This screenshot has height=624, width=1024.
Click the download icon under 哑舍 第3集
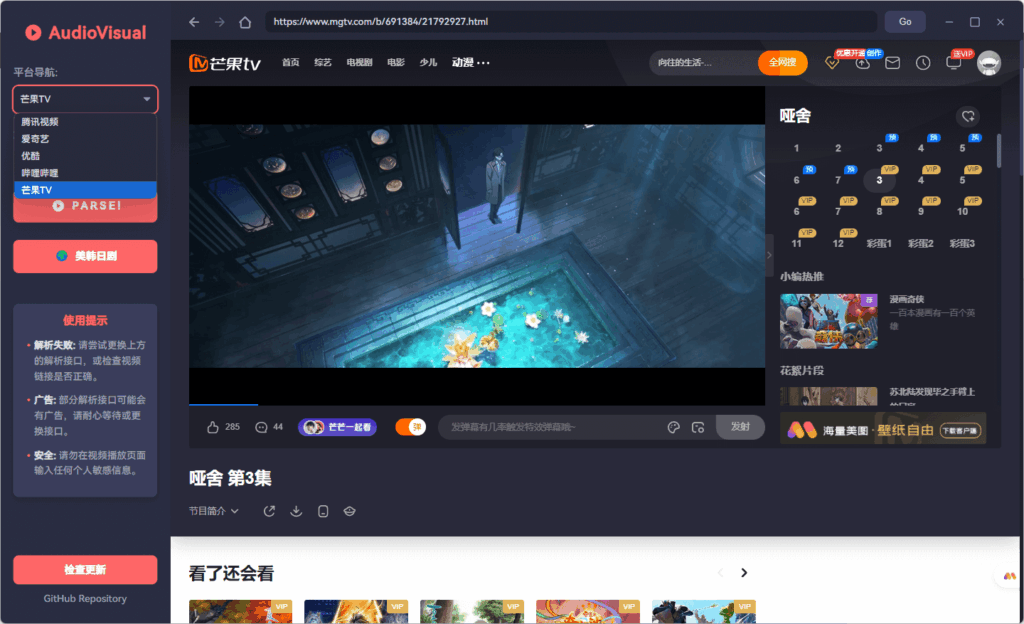(x=296, y=511)
